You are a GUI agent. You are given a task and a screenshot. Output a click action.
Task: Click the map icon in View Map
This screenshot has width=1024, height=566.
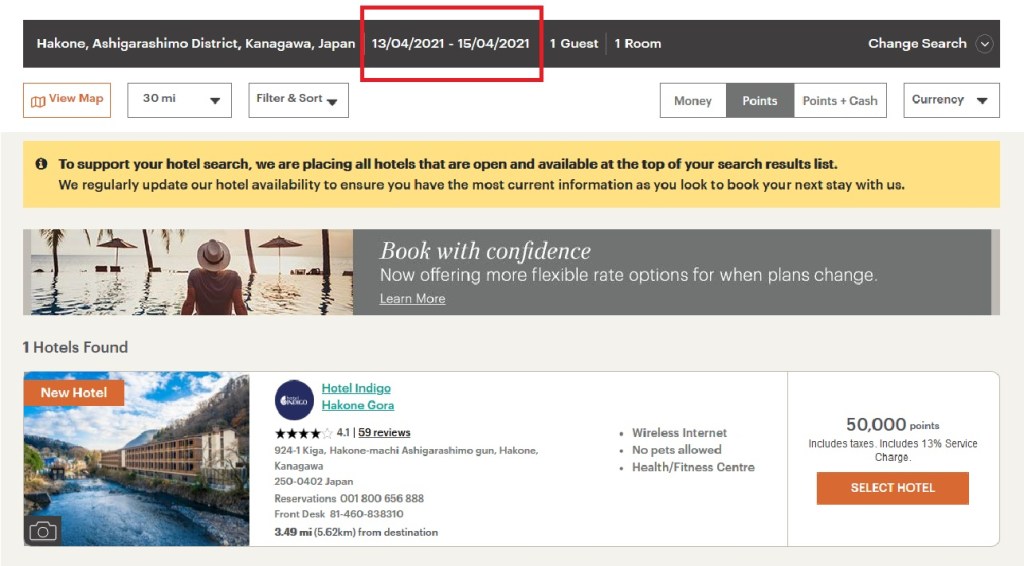pos(38,100)
